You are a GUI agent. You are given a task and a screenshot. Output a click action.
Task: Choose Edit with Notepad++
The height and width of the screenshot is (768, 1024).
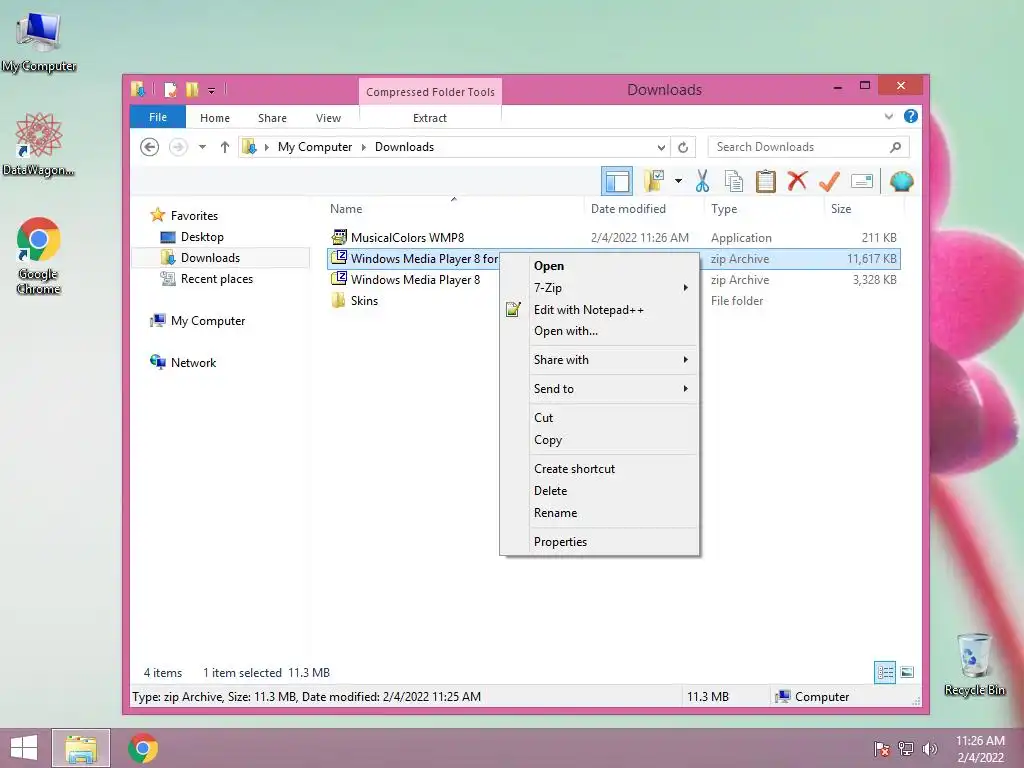tap(600, 310)
